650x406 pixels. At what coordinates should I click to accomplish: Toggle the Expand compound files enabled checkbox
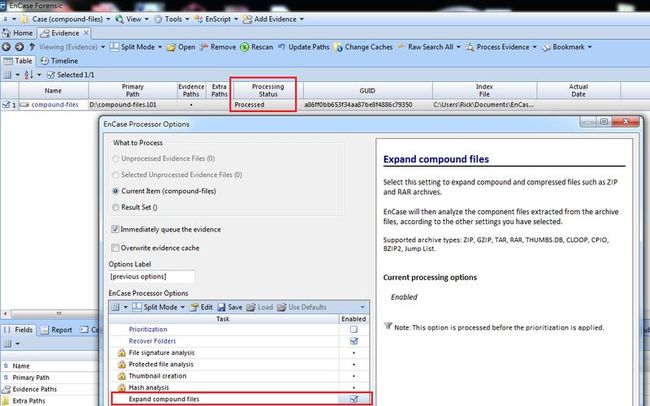click(x=354, y=399)
